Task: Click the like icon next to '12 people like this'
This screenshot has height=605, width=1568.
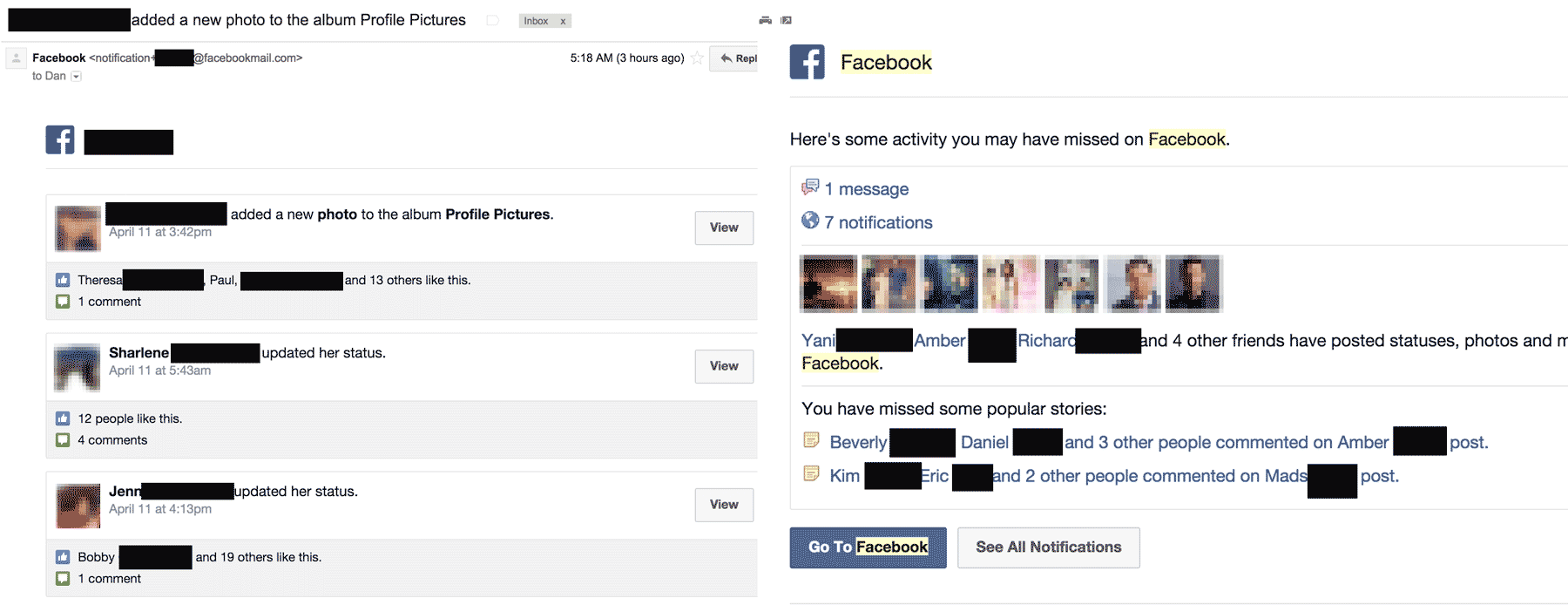Action: tap(63, 418)
